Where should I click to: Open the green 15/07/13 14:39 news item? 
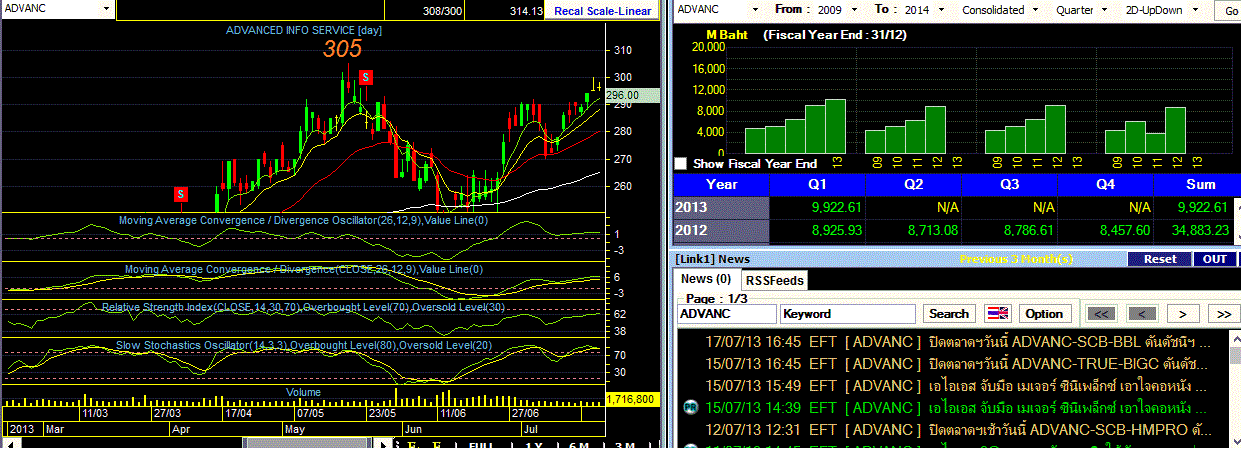(x=951, y=407)
